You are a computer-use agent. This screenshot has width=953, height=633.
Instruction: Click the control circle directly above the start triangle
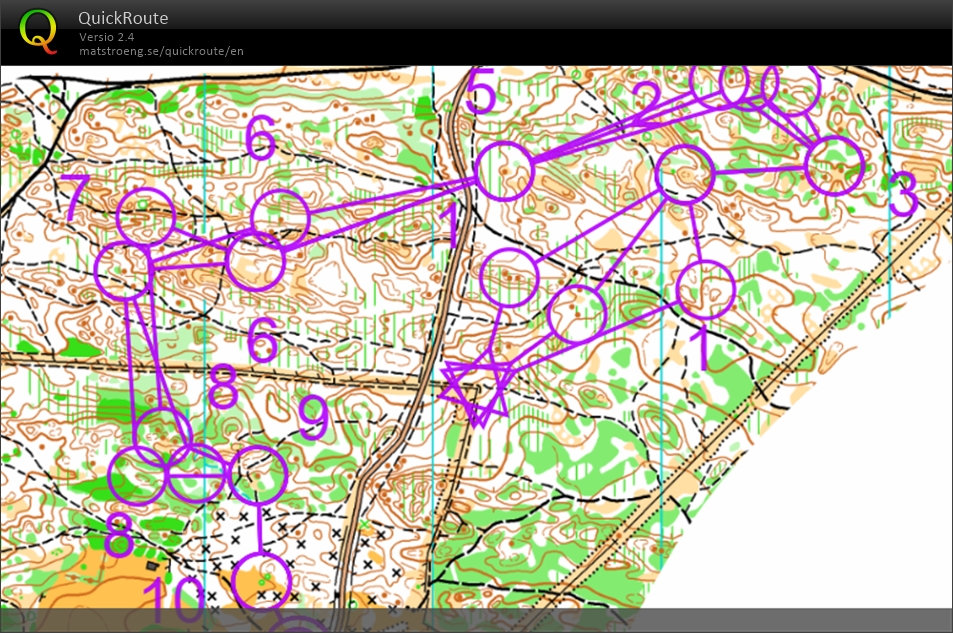[x=510, y=278]
